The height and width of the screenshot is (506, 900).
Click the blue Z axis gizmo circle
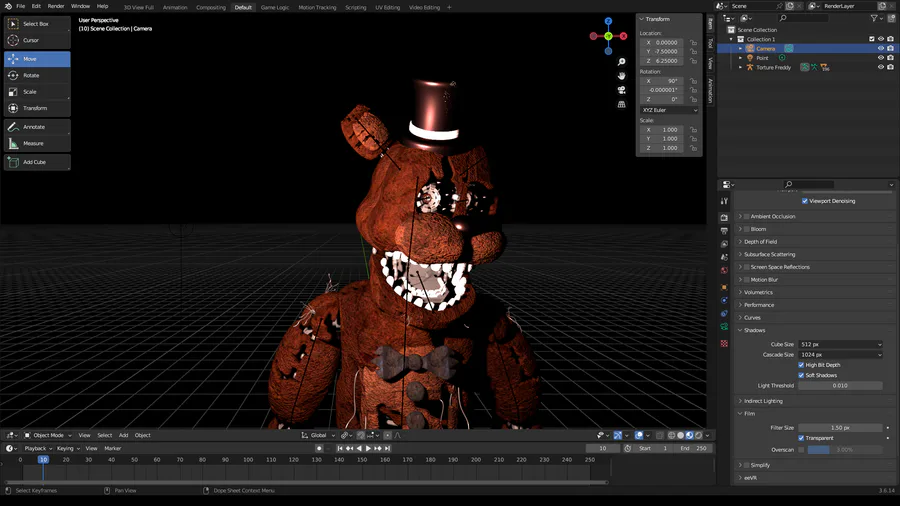pyautogui.click(x=608, y=21)
